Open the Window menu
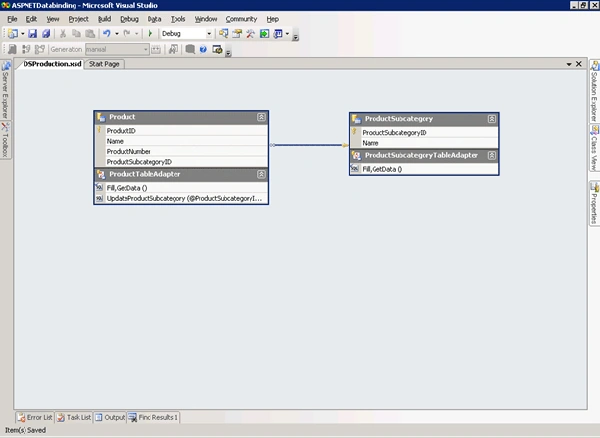Image resolution: width=600 pixels, height=438 pixels. pyautogui.click(x=206, y=19)
